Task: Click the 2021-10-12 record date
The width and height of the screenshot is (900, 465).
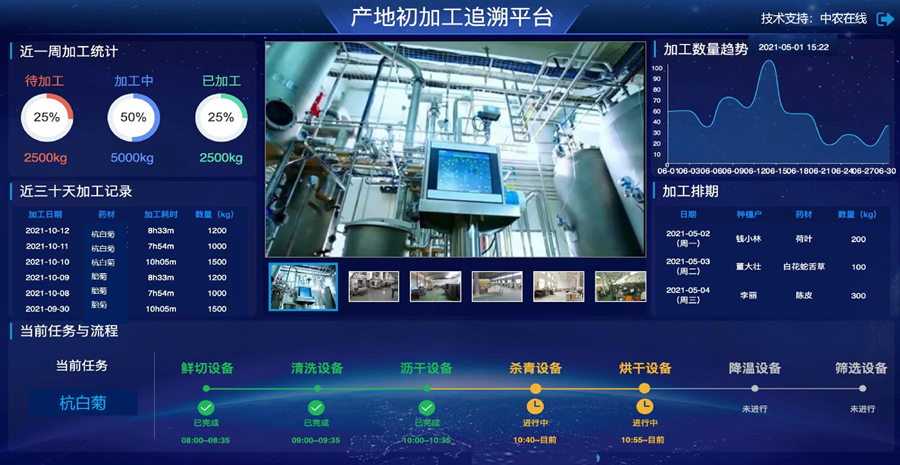Action: point(48,231)
